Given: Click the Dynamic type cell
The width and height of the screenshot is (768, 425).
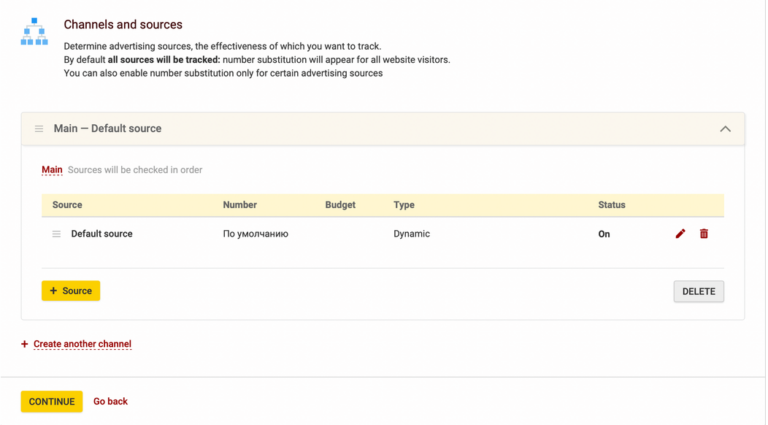Looking at the screenshot, I should point(411,234).
